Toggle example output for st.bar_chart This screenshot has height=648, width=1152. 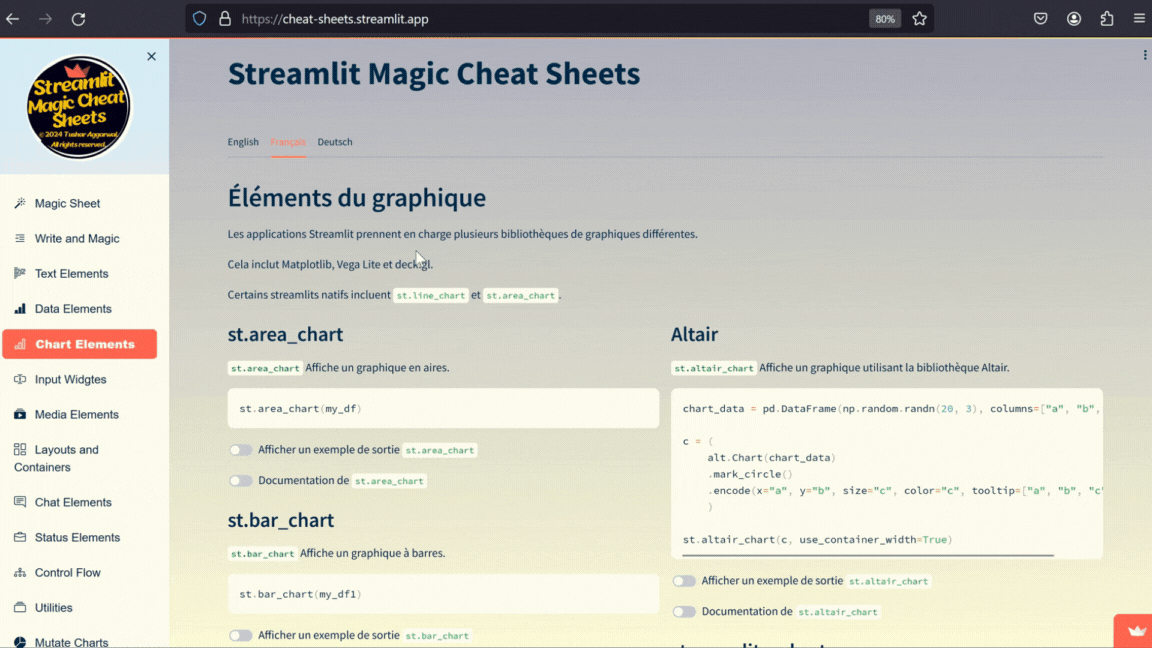[240, 636]
